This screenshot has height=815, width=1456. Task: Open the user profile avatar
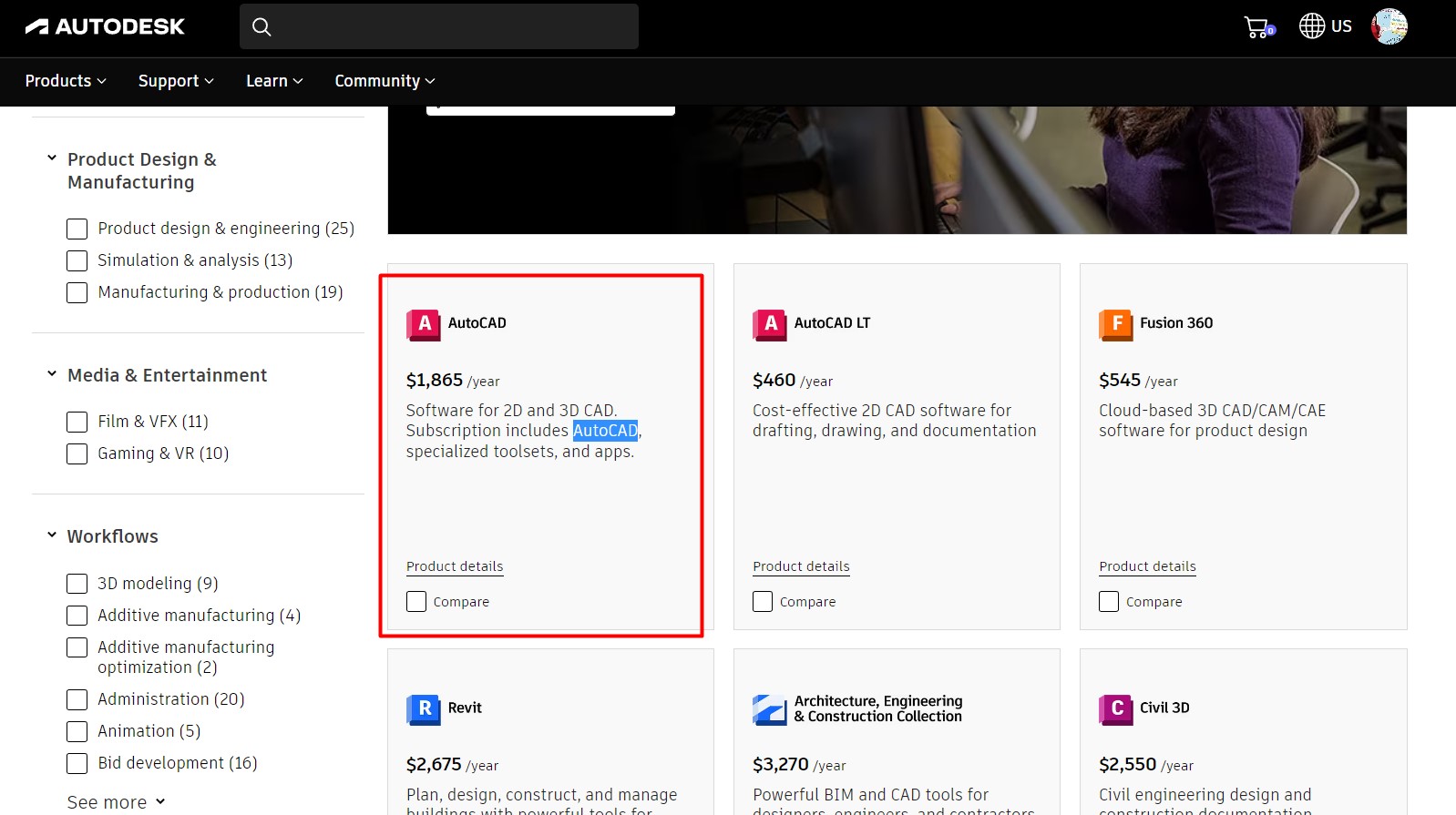(1389, 26)
